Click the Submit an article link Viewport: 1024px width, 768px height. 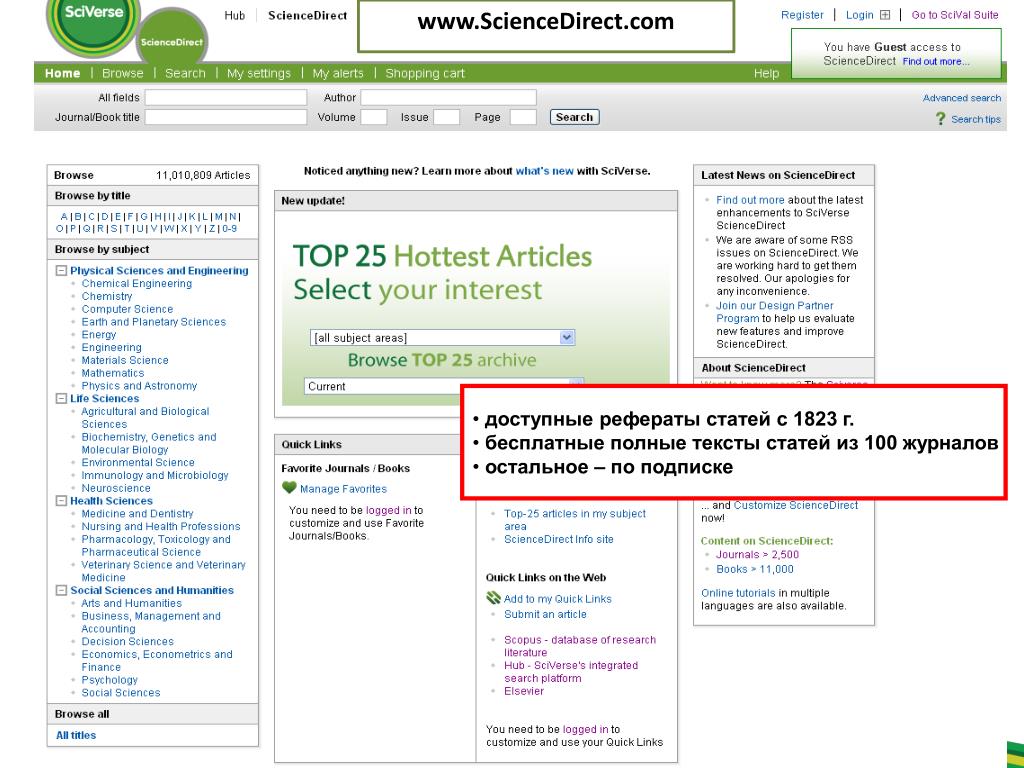click(x=545, y=614)
